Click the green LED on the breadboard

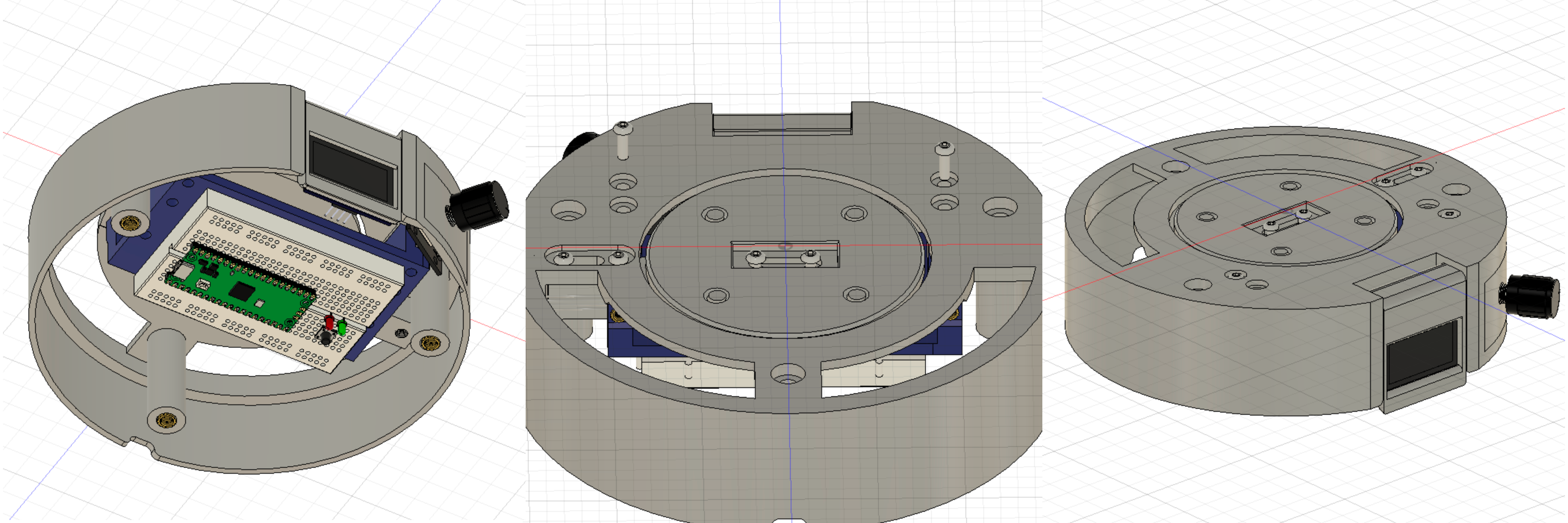coord(342,327)
